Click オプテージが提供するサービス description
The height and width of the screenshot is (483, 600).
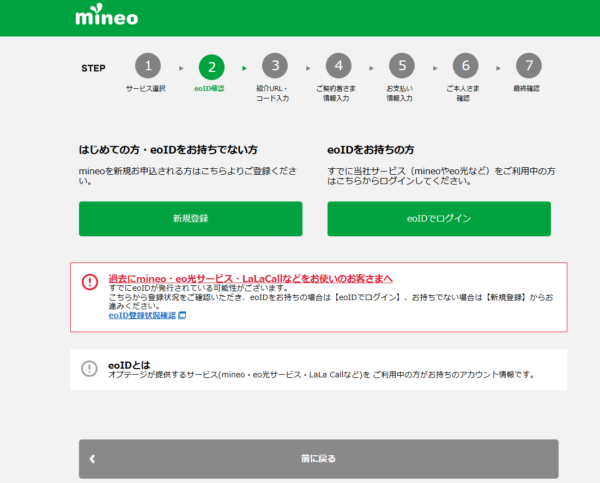[321, 375]
